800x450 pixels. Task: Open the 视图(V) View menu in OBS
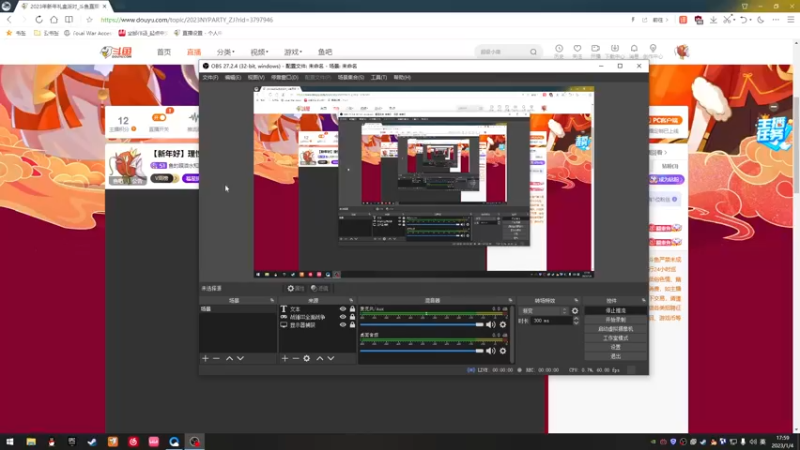(x=256, y=78)
